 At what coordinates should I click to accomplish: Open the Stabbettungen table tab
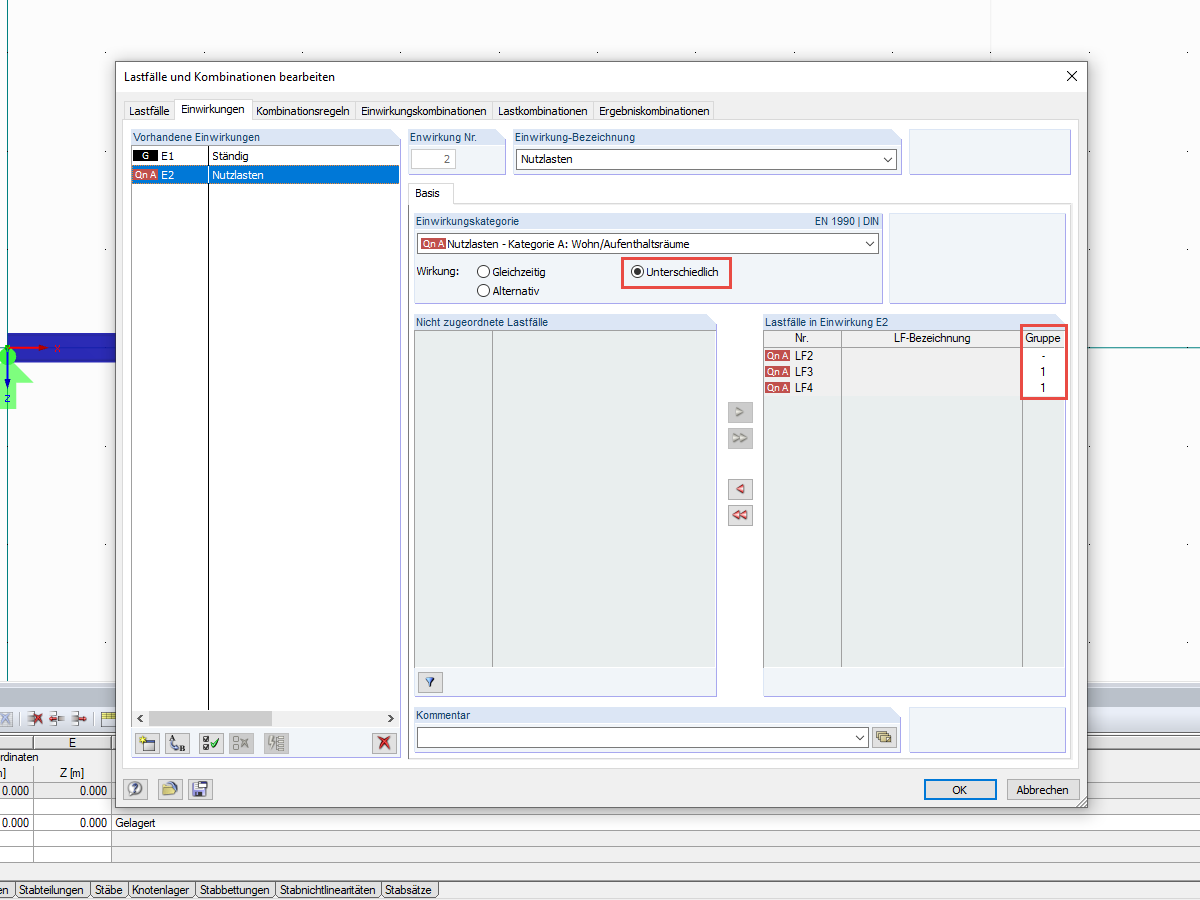[x=235, y=890]
